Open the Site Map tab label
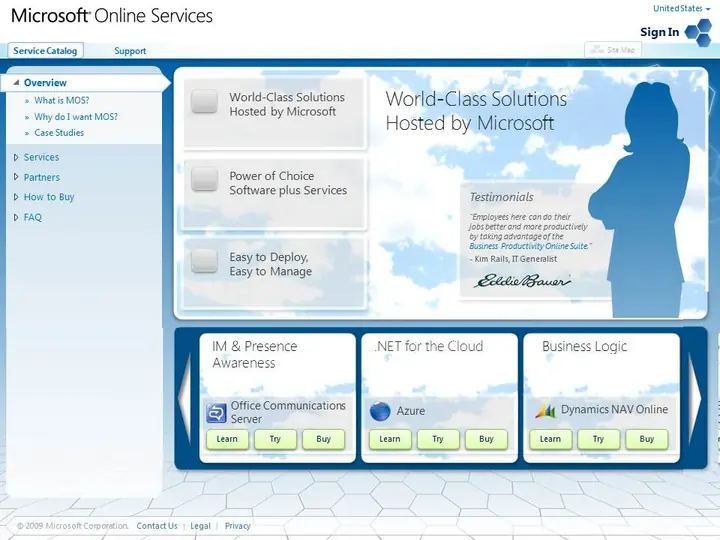Viewport: 720px width, 540px height. [621, 50]
